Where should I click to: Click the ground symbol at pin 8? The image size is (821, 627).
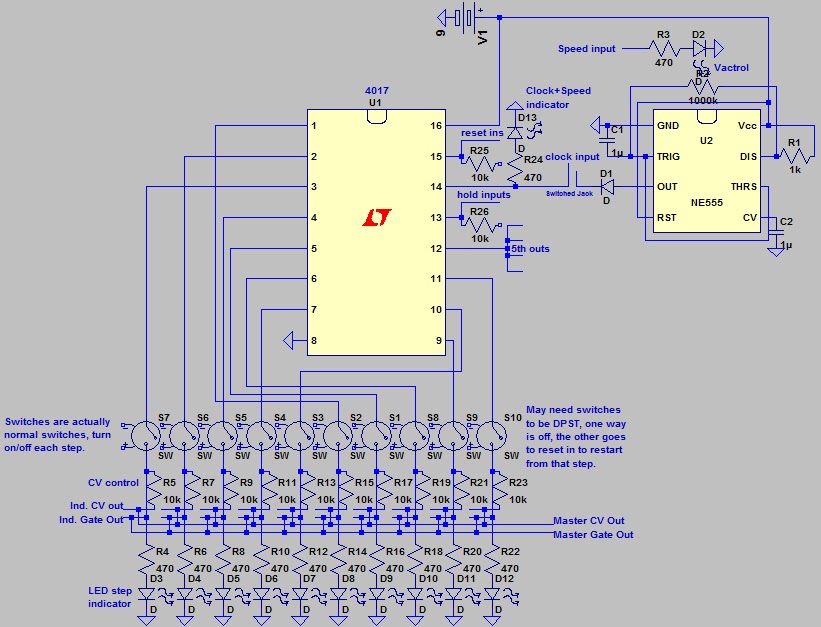coord(289,340)
